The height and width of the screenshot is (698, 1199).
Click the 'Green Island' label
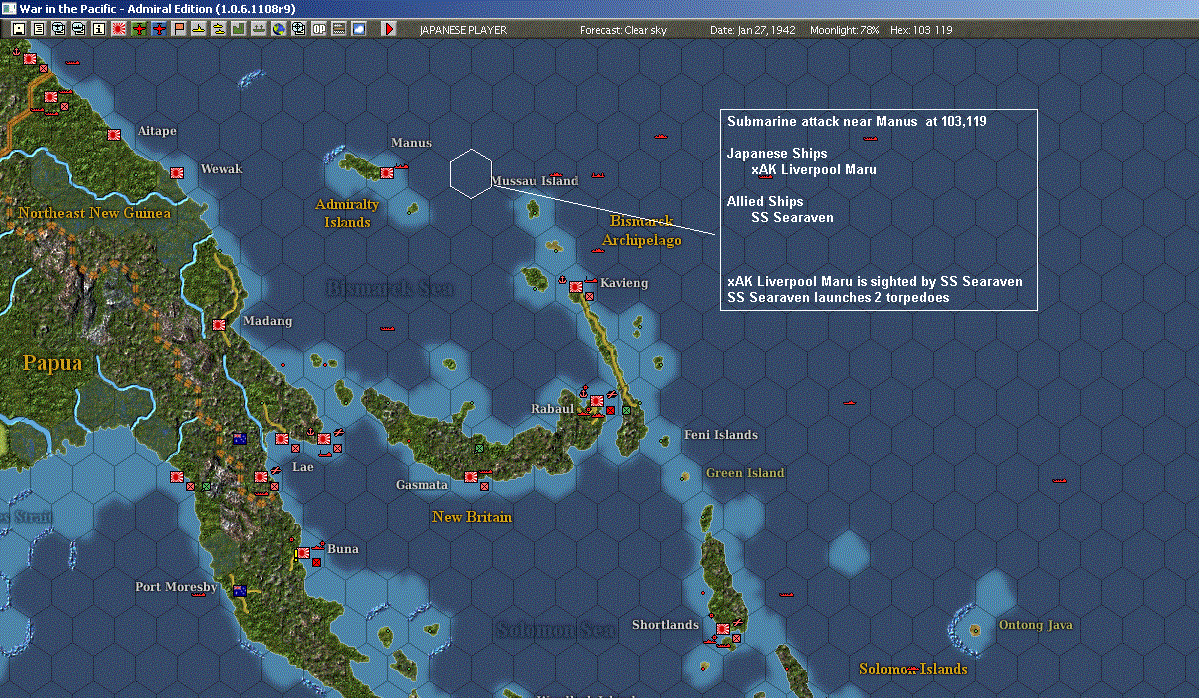point(745,472)
